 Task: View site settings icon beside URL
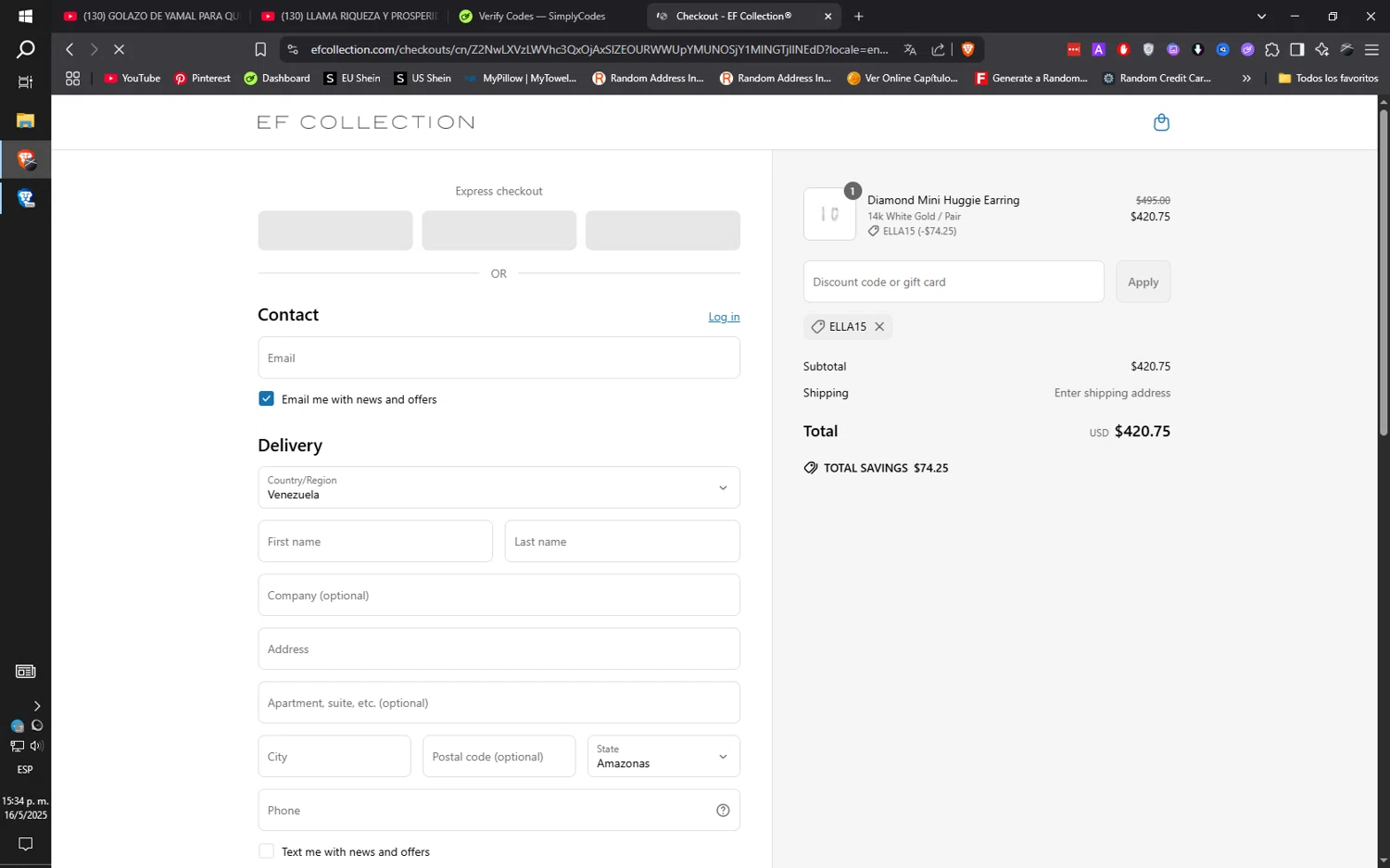293,49
